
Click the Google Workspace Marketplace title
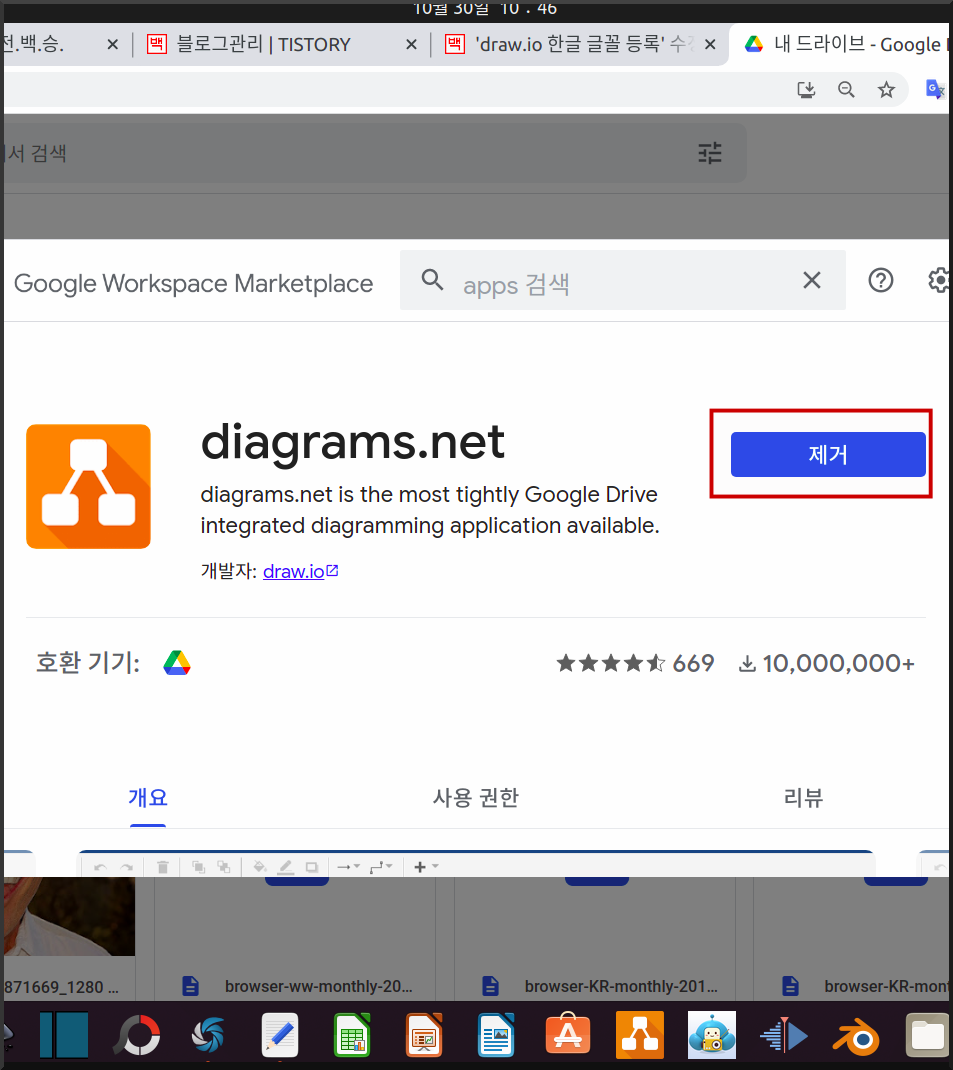pyautogui.click(x=194, y=283)
